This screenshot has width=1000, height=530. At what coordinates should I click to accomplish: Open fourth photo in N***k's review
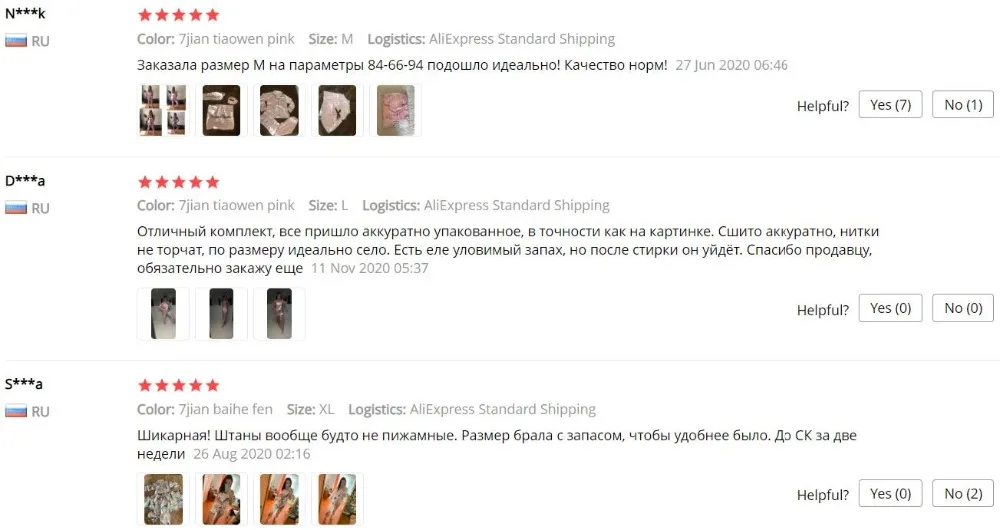(x=337, y=110)
